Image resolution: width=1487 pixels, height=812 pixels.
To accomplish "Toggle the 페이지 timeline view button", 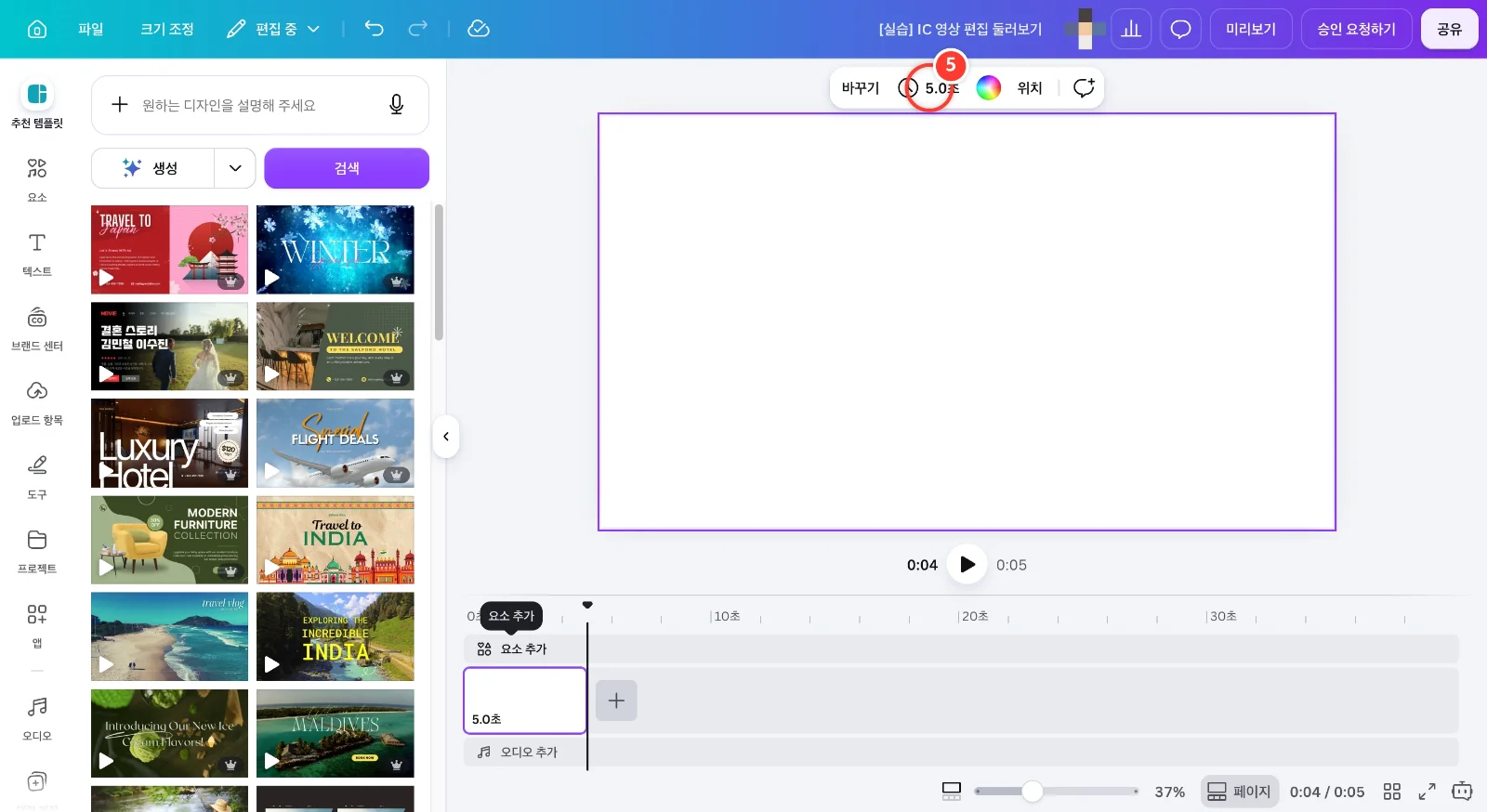I will (x=1239, y=792).
